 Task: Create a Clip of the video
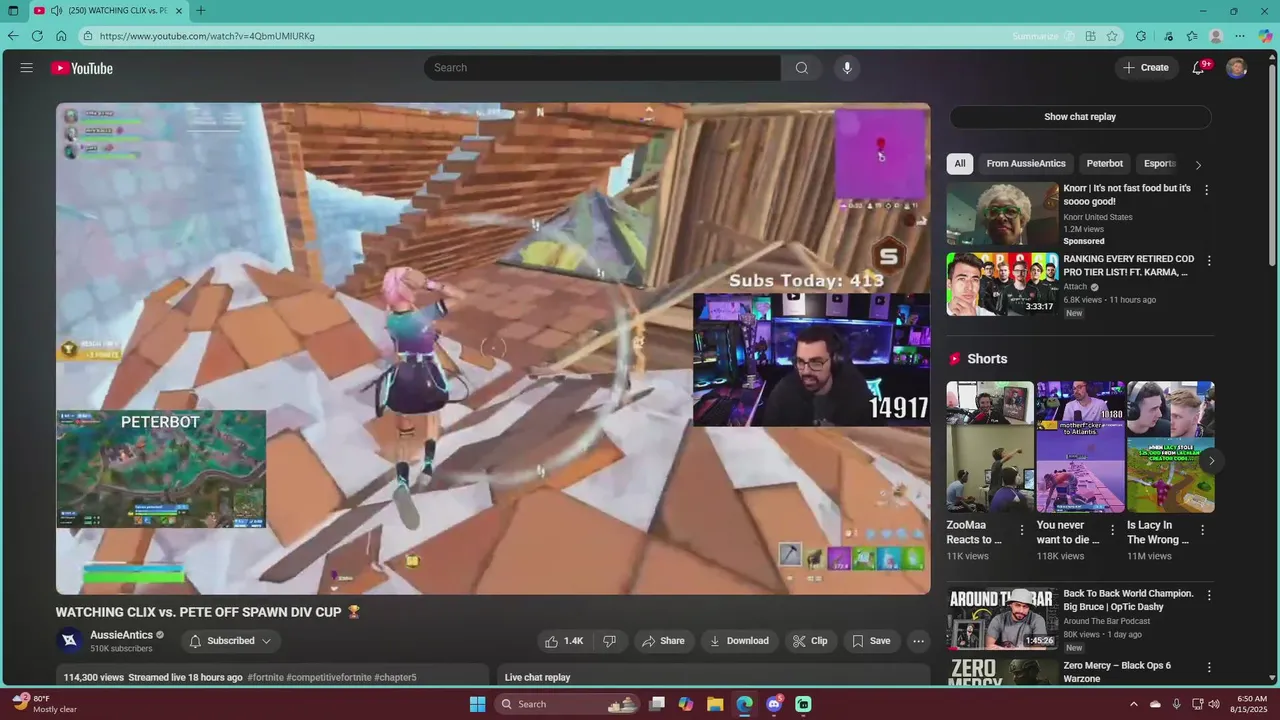(810, 641)
